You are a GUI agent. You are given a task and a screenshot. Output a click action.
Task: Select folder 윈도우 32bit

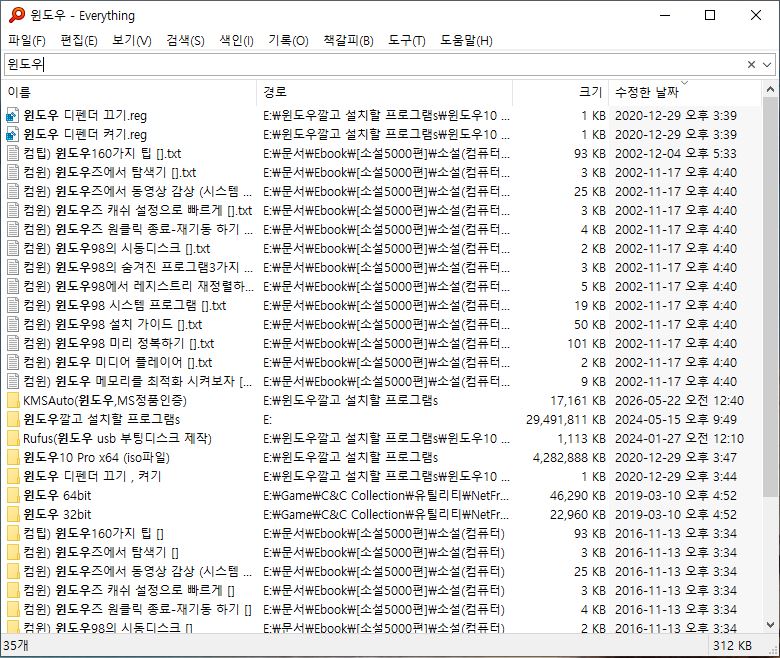(57, 514)
